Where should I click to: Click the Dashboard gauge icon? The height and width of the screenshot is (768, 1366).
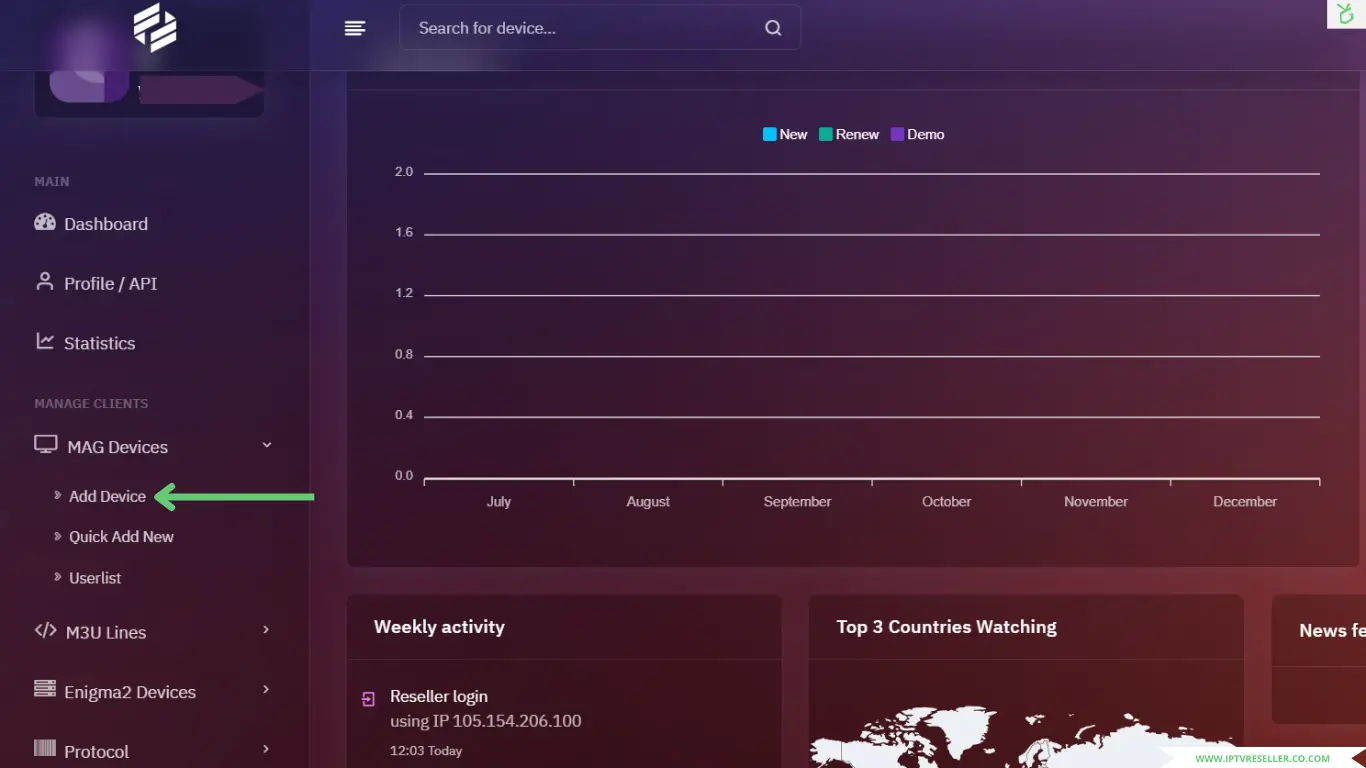[x=45, y=223]
